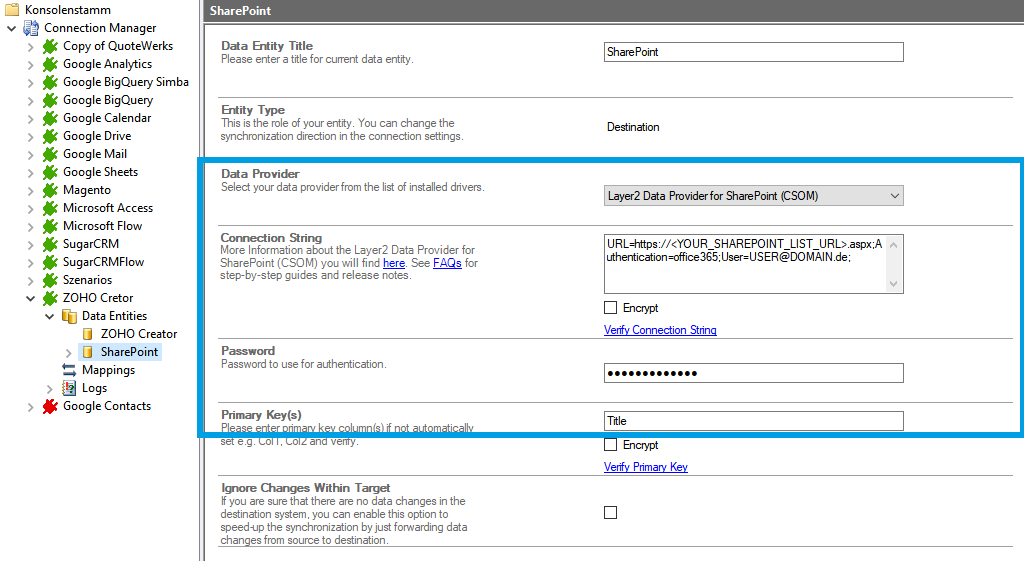
Task: Click the ZOHO Creator data entity icon
Action: click(88, 334)
